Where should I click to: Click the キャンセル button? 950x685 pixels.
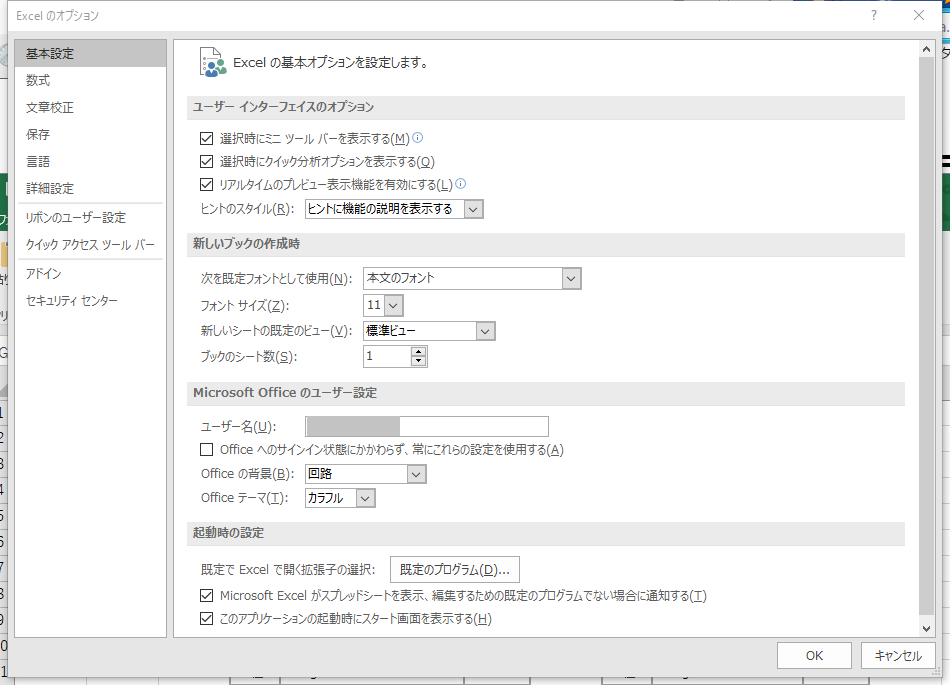[x=898, y=655]
